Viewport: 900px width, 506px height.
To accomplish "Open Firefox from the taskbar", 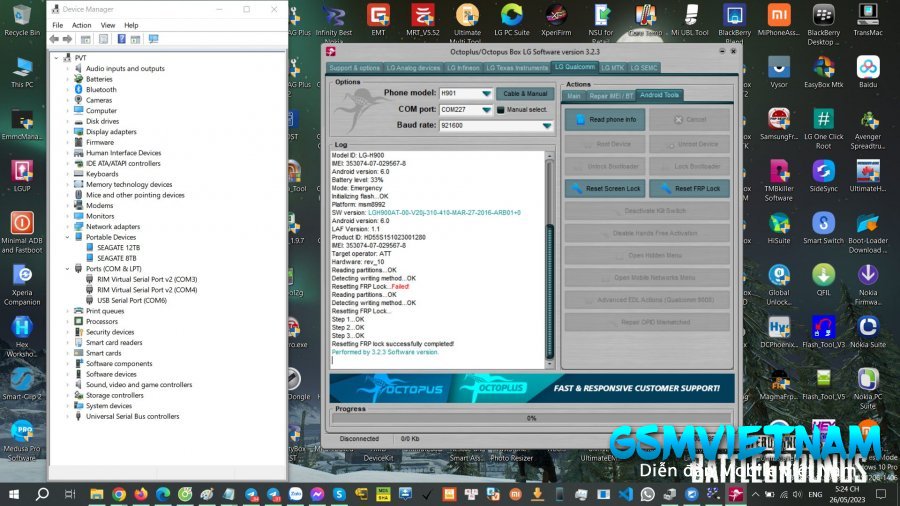I will coord(141,494).
